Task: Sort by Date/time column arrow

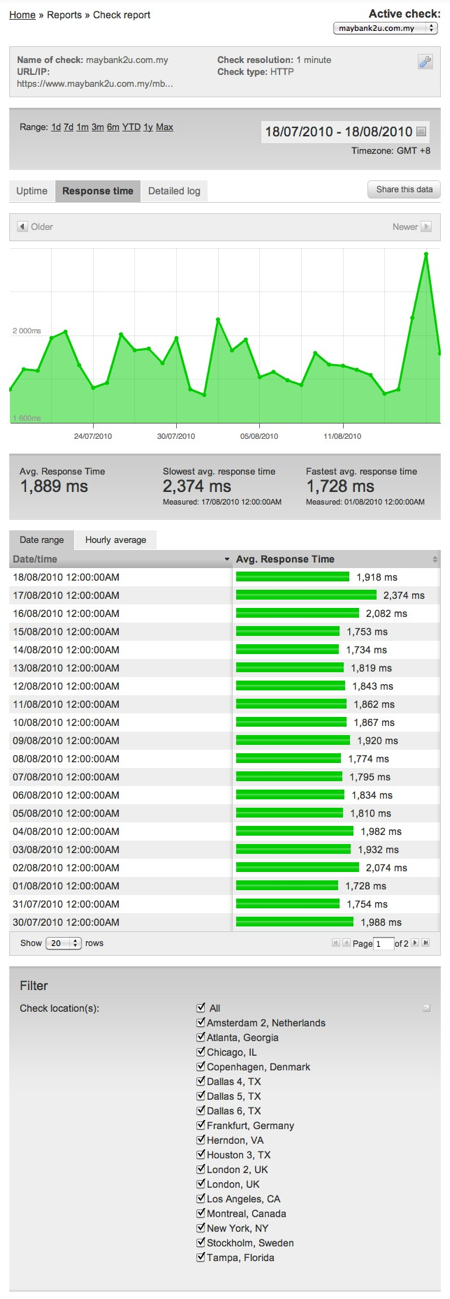Action: (x=227, y=560)
